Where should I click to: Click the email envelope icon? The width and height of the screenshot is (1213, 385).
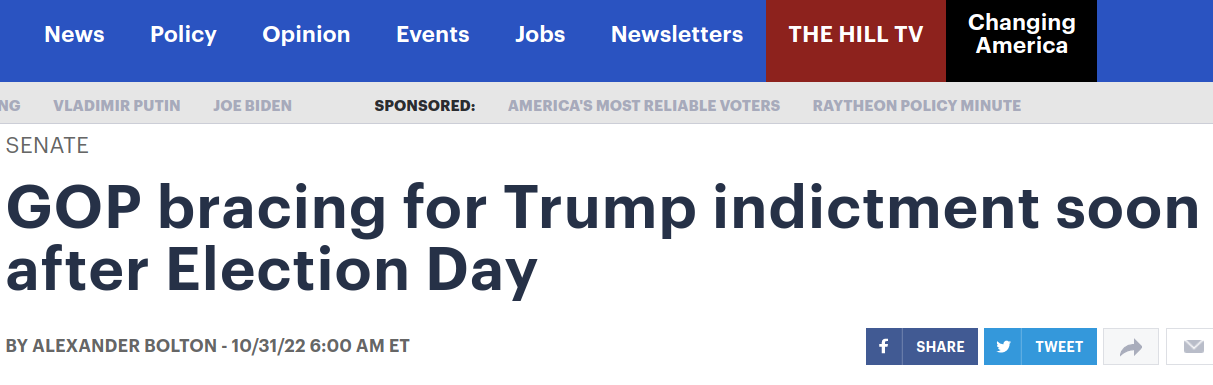click(x=1192, y=347)
